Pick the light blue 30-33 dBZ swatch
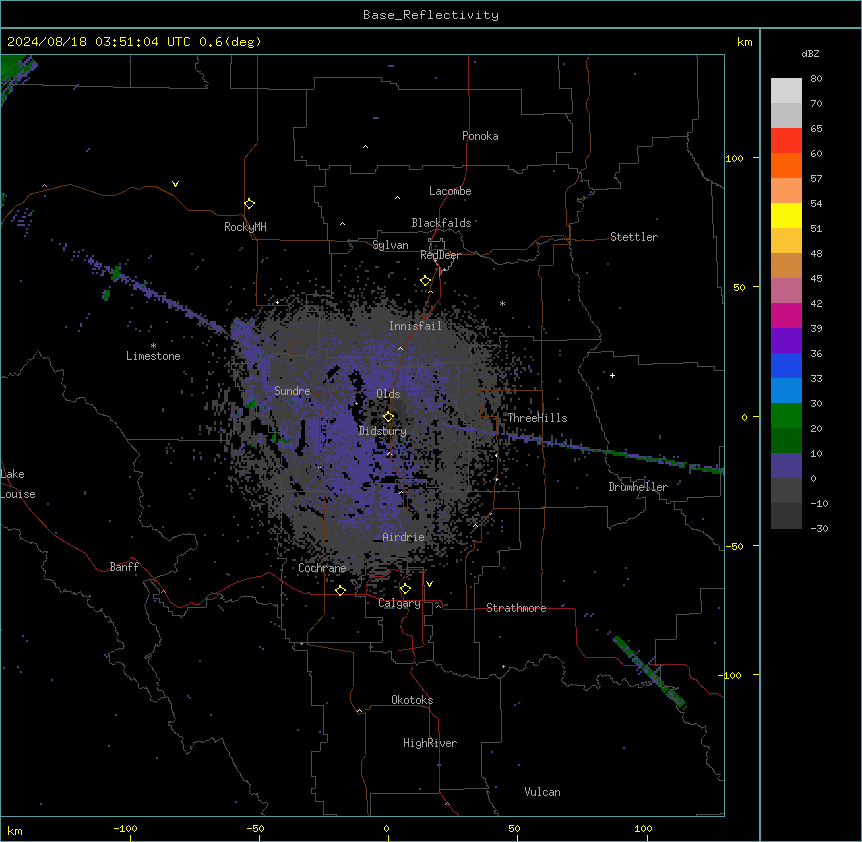 [786, 391]
